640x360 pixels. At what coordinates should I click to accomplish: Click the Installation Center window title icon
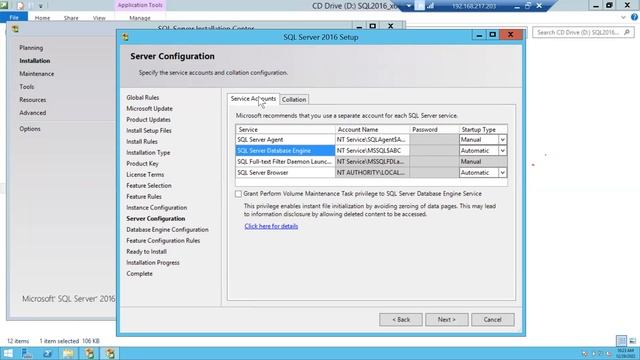pyautogui.click(x=15, y=29)
